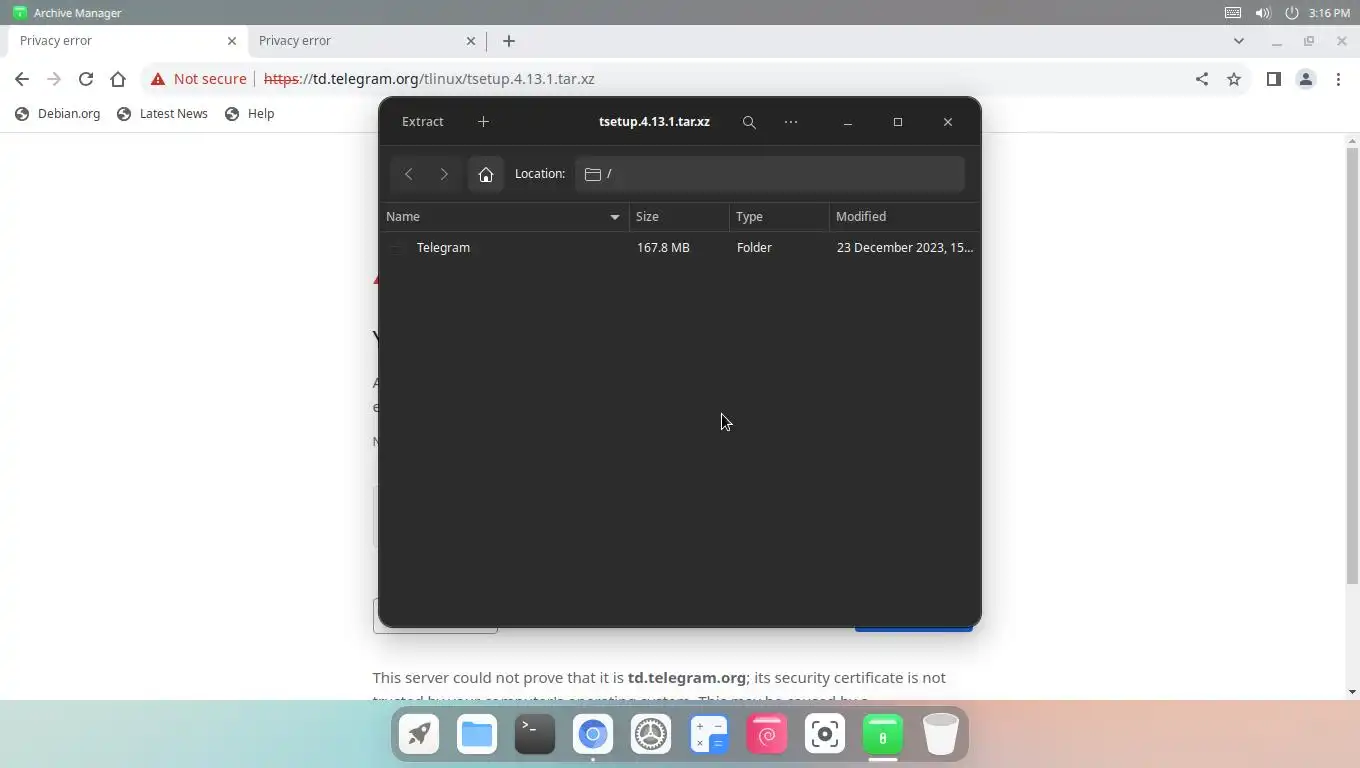The image size is (1360, 768).
Task: Open the Debian swirl app in dock
Action: (767, 735)
